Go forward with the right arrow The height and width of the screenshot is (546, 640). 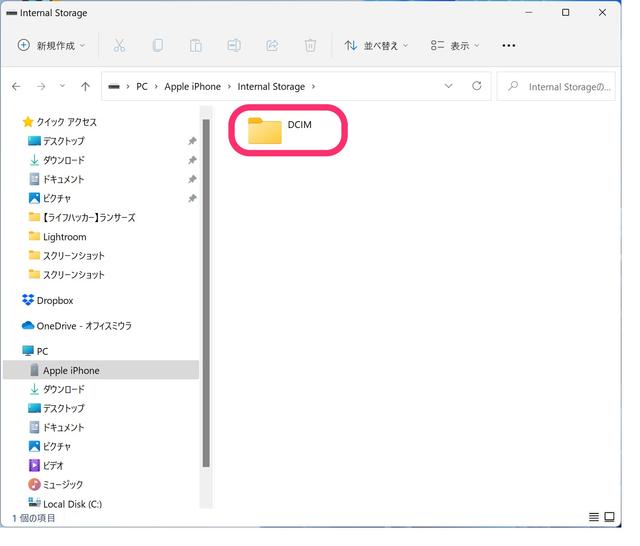coord(41,87)
